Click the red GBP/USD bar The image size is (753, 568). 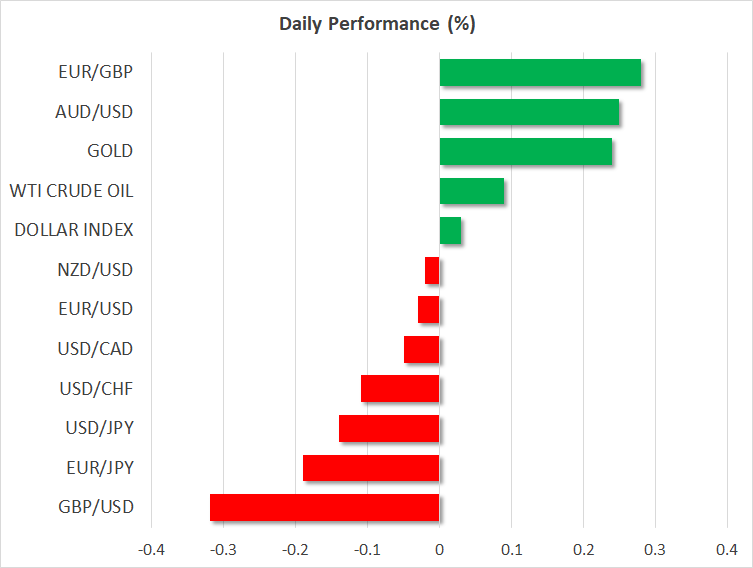325,508
